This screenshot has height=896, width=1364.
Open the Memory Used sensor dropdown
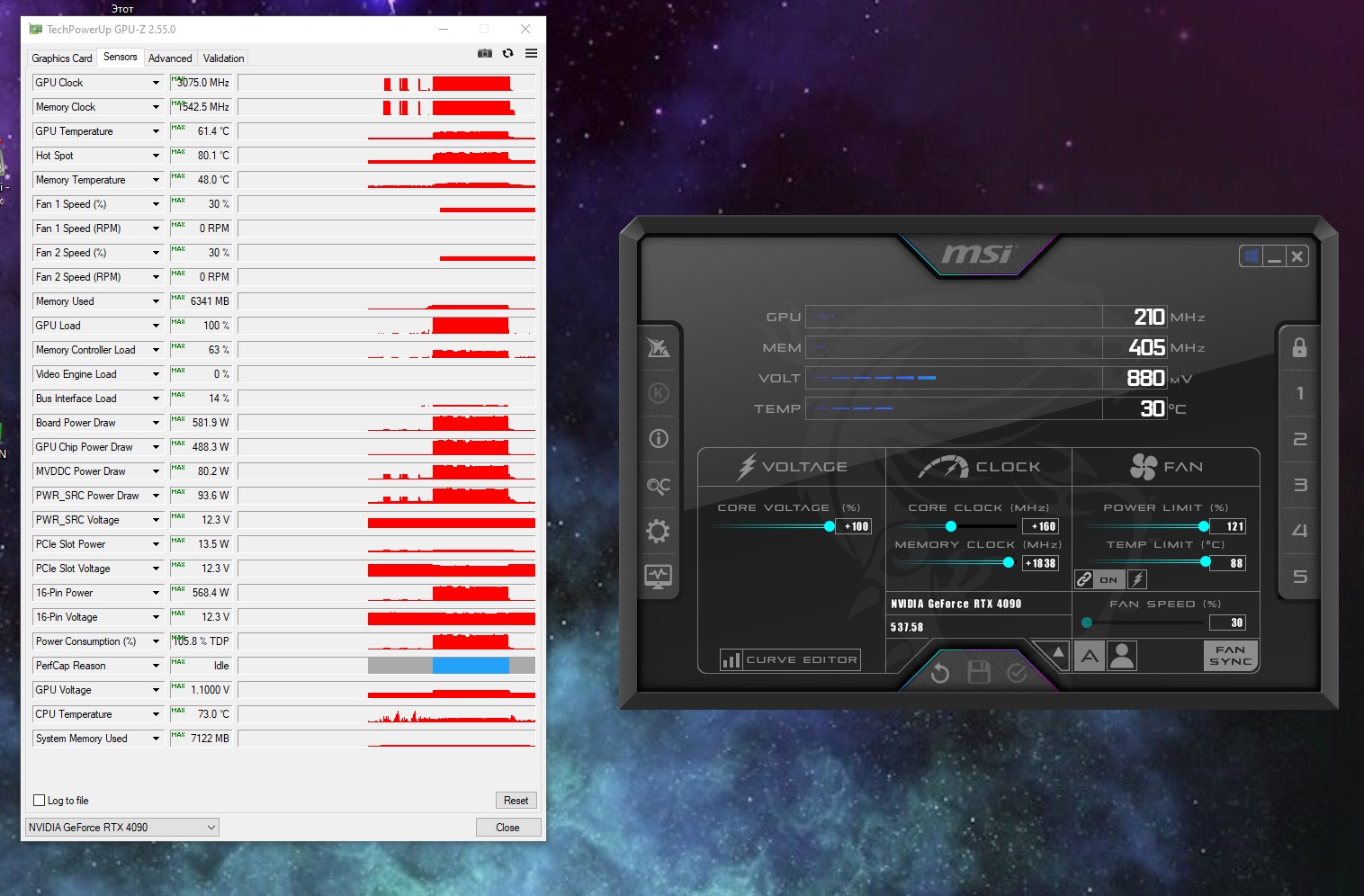156,301
